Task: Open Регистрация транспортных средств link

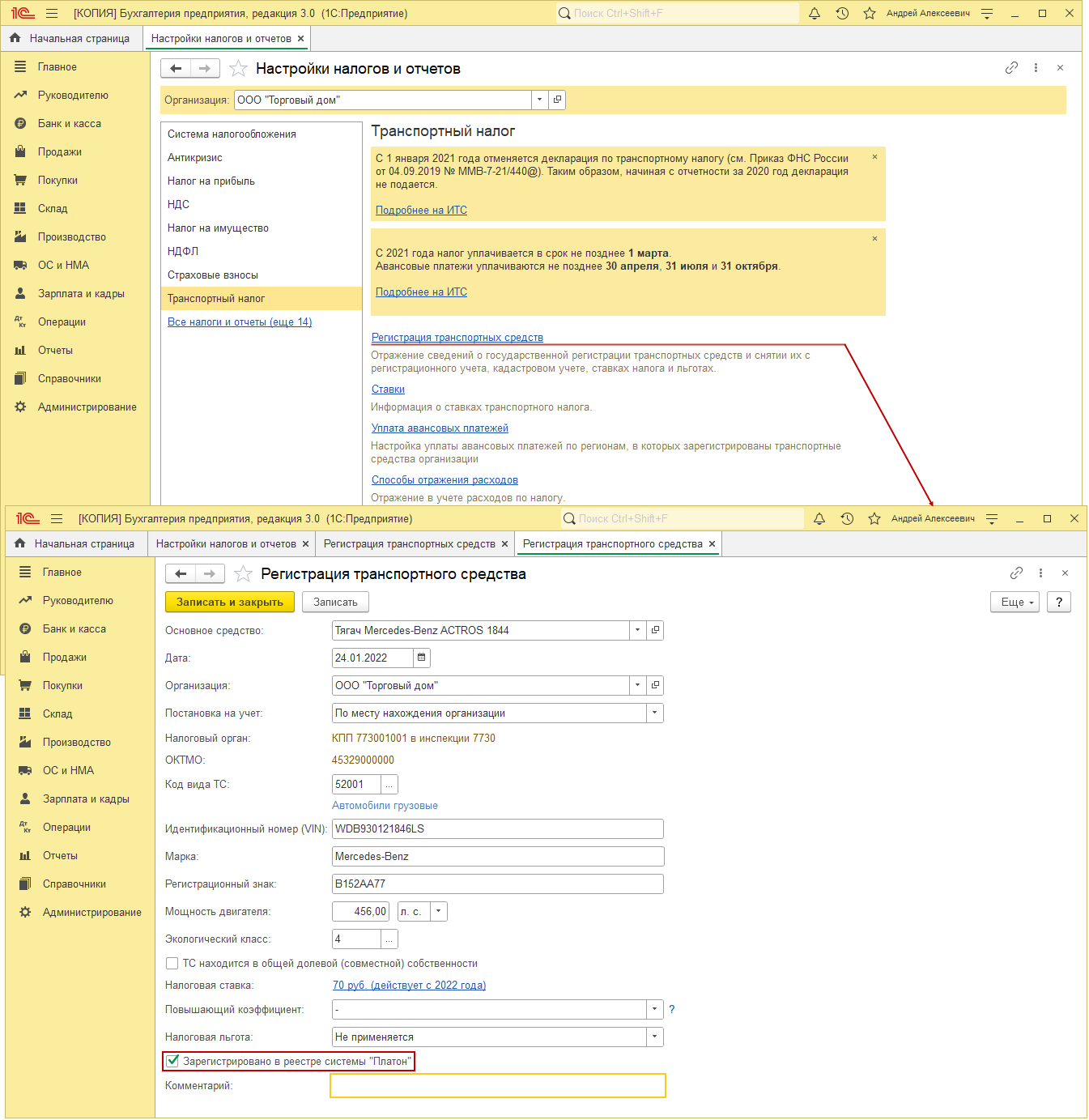Action: pos(457,337)
